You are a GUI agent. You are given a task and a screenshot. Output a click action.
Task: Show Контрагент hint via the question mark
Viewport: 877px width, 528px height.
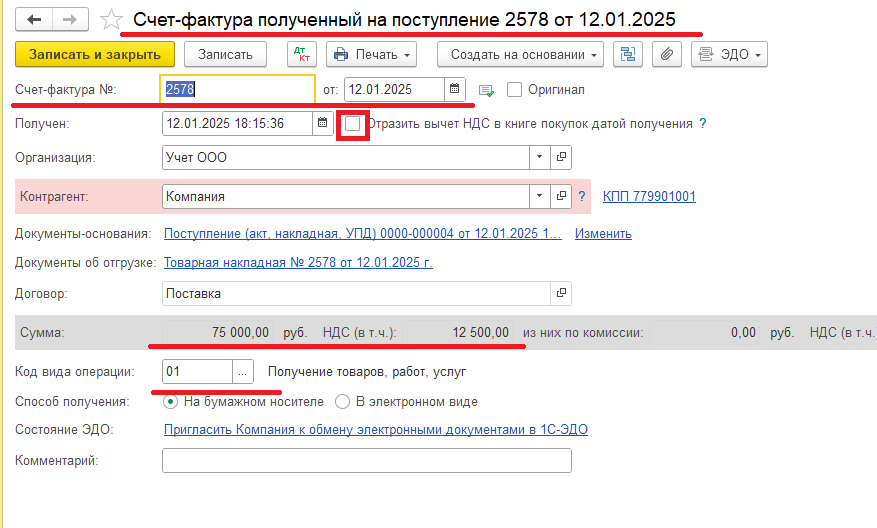pos(582,196)
